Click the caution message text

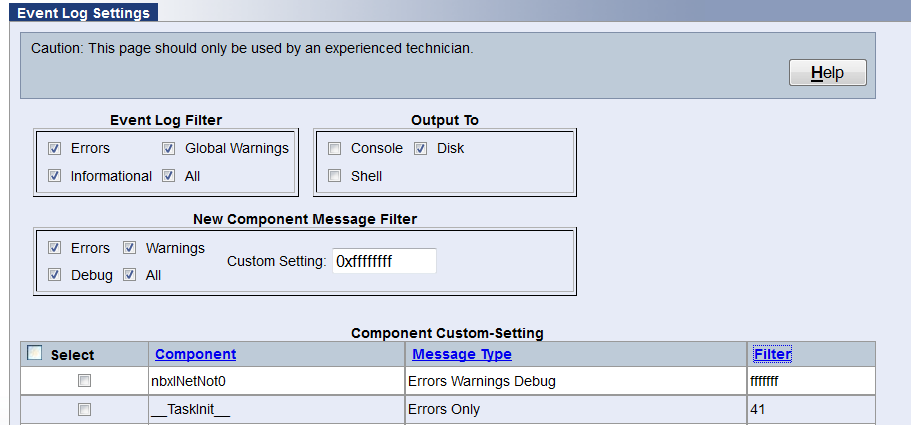252,49
